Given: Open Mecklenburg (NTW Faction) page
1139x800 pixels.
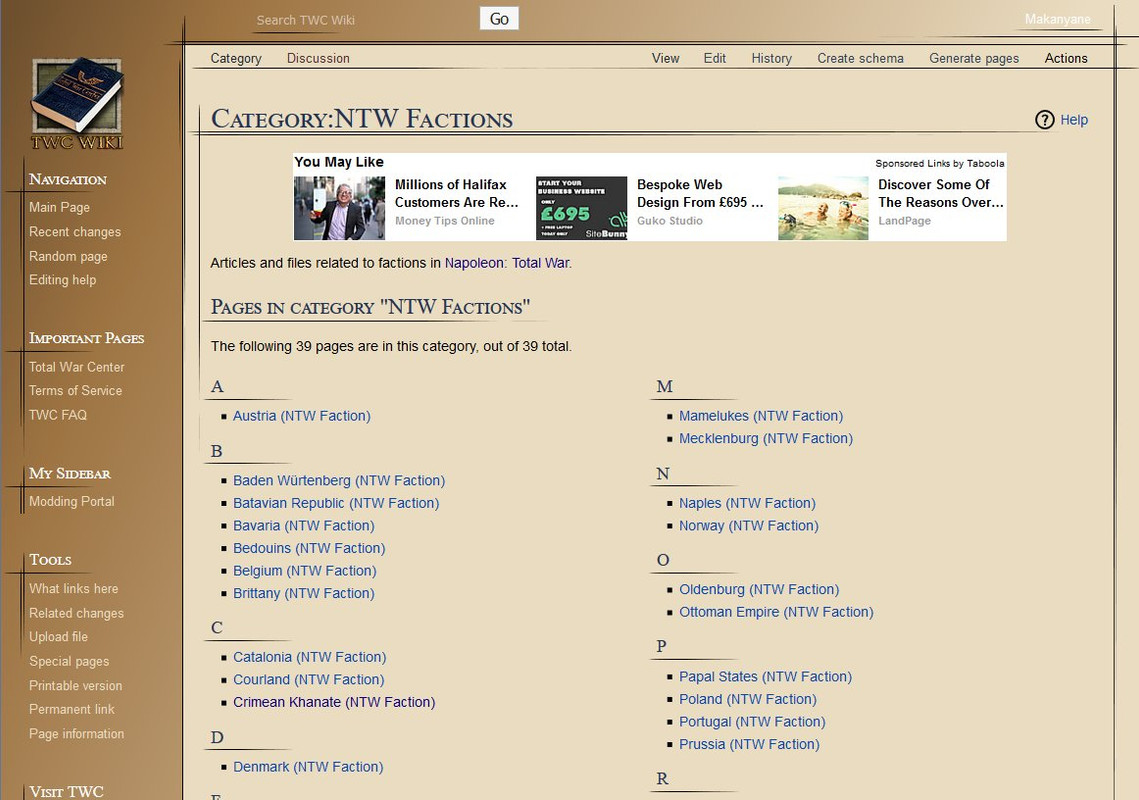Looking at the screenshot, I should [x=766, y=438].
